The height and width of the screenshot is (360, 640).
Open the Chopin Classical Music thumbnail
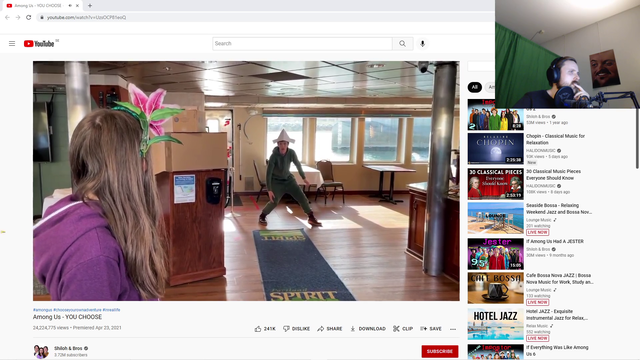[x=496, y=149]
